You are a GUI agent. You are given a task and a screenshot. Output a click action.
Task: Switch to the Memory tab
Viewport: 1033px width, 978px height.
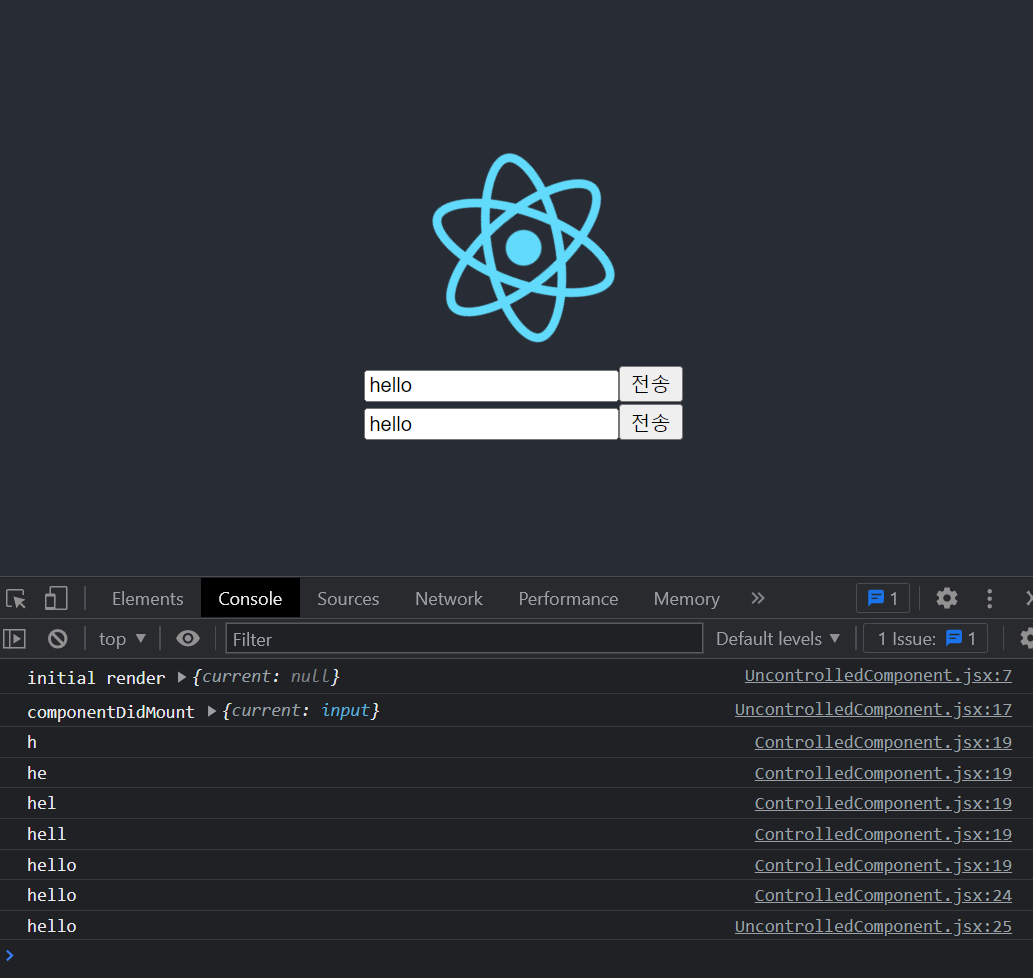(686, 599)
